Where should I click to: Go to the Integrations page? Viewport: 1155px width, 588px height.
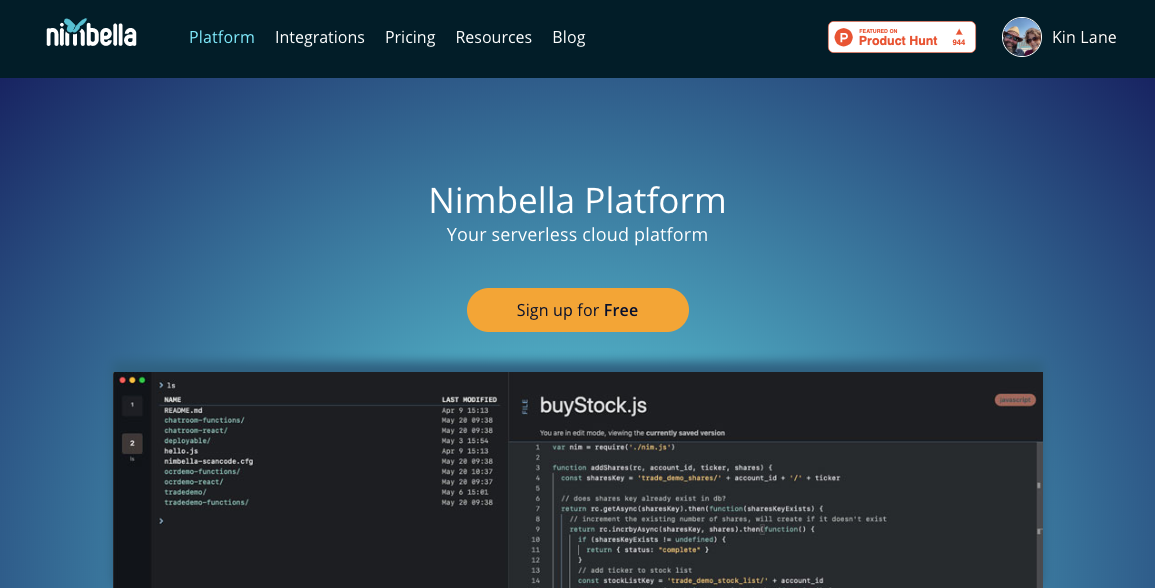click(x=320, y=38)
